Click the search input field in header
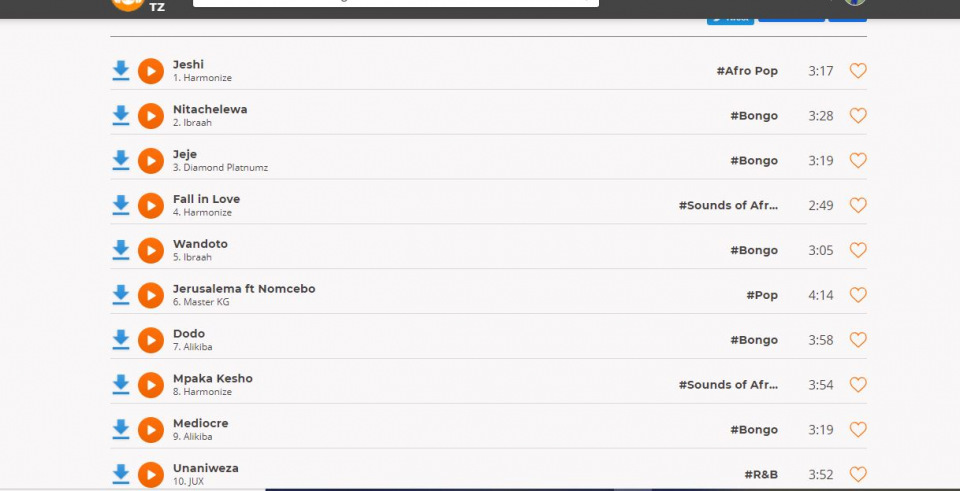The height and width of the screenshot is (491, 960). pos(395,3)
